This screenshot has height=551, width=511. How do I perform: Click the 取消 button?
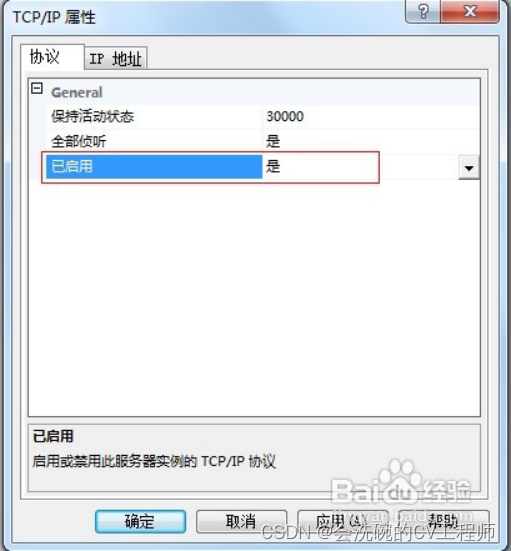tap(241, 521)
